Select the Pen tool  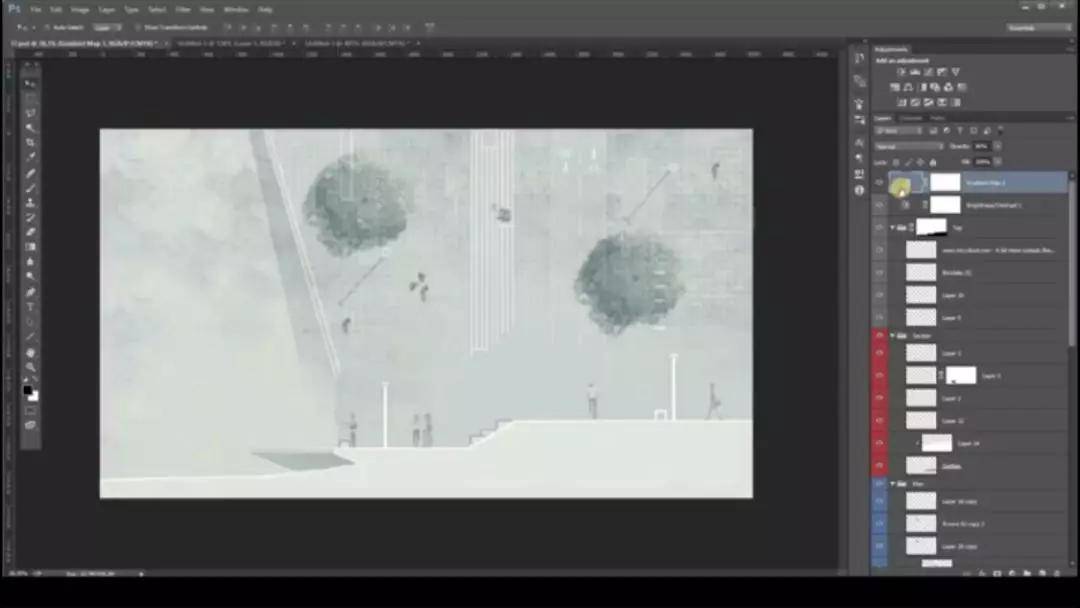coord(30,292)
